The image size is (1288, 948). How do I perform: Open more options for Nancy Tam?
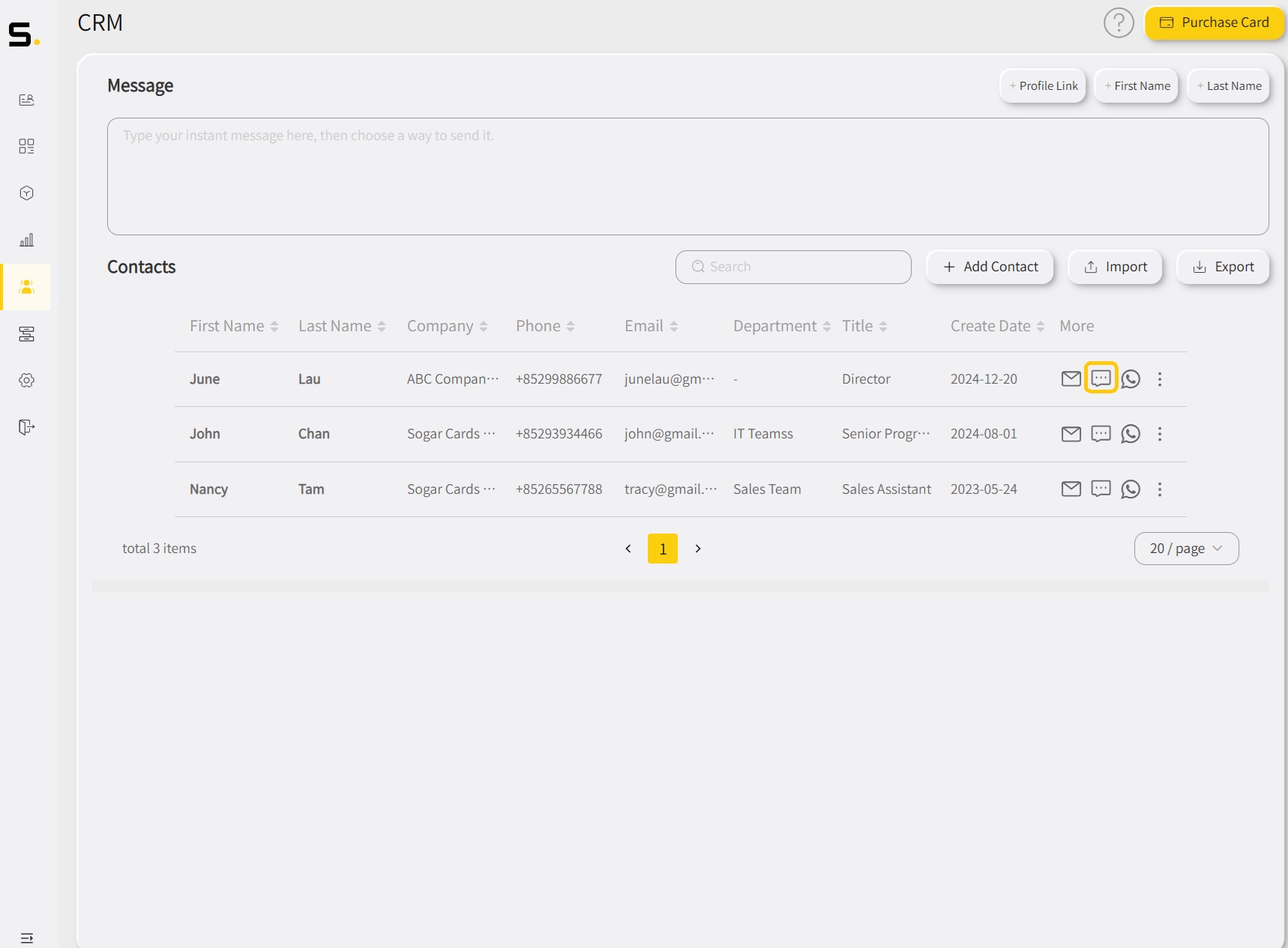tap(1160, 489)
